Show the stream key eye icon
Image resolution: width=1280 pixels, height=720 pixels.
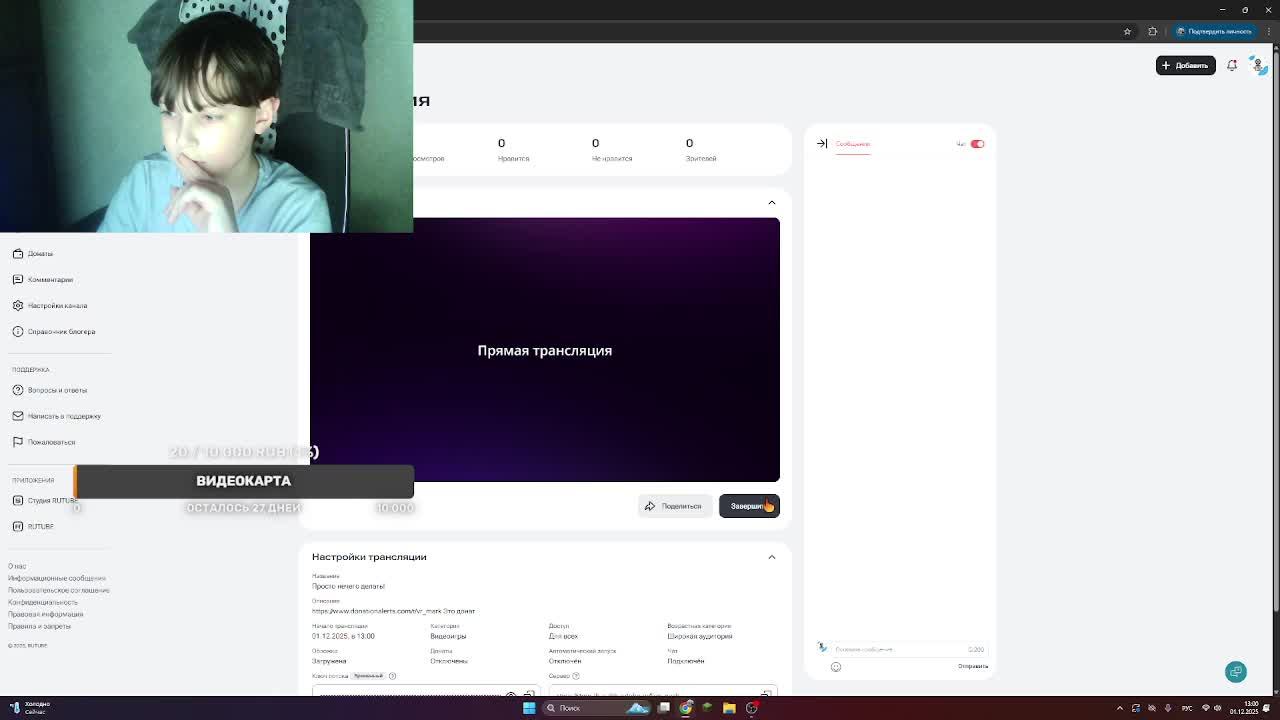click(x=511, y=693)
